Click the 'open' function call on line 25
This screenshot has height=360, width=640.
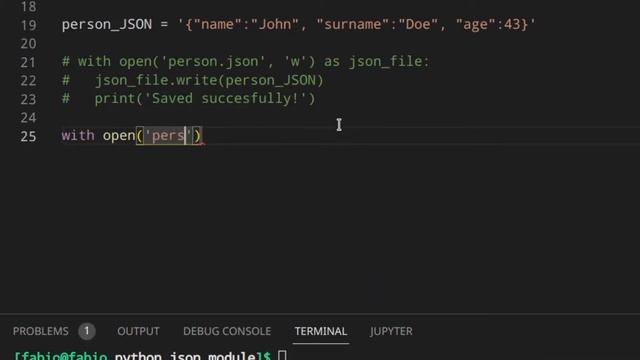119,136
